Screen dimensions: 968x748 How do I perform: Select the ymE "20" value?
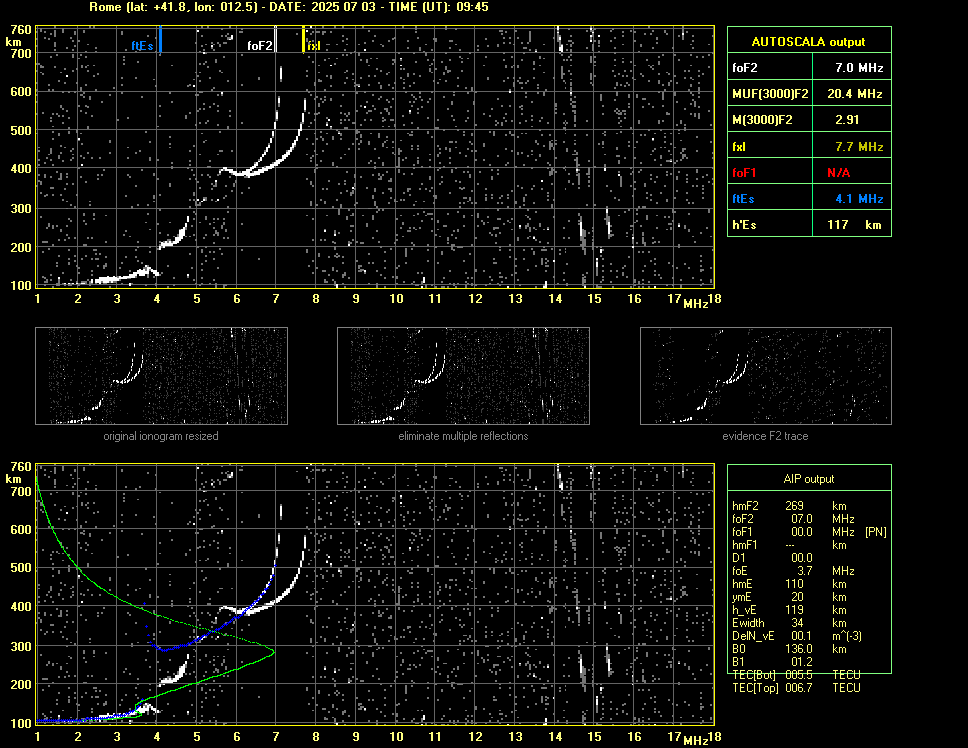tap(797, 596)
